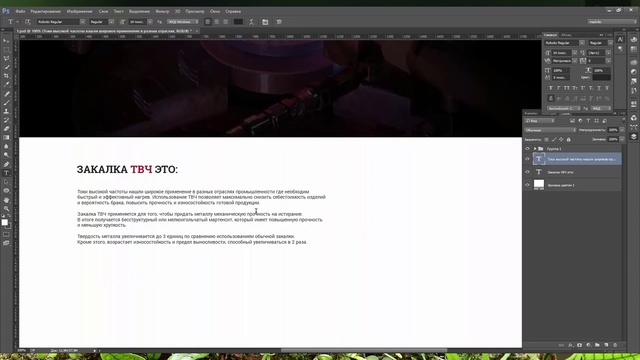Click the foreground color swatch
The height and width of the screenshot is (360, 640).
(4, 222)
